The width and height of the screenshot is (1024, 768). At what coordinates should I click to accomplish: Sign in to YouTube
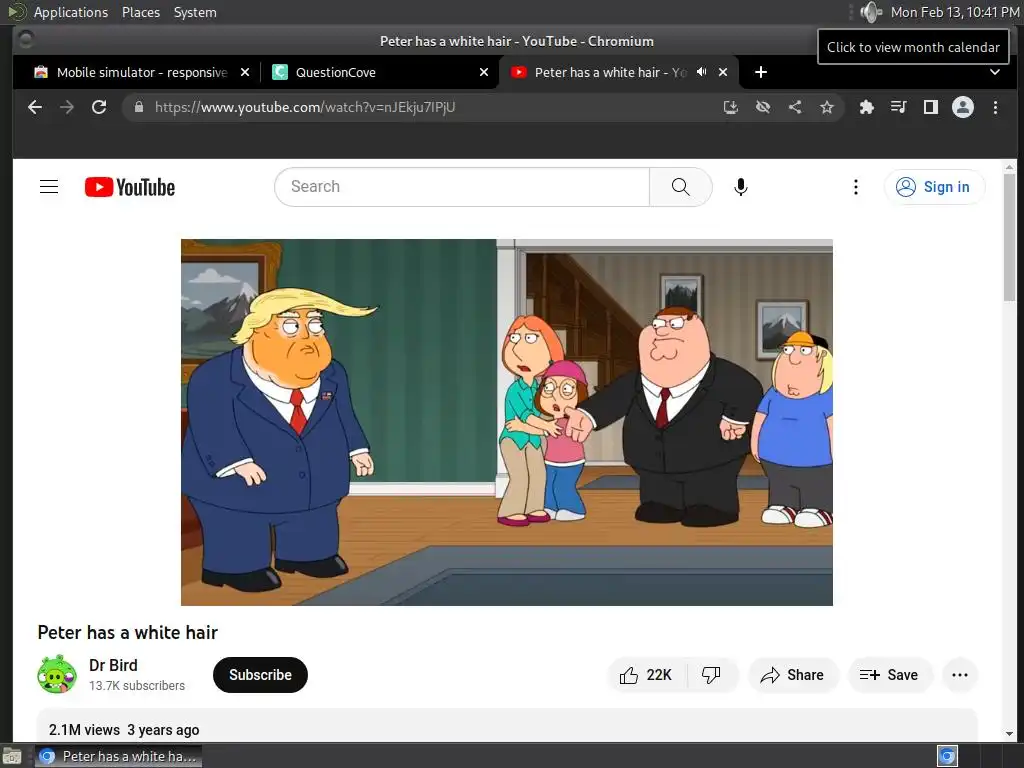click(x=934, y=187)
